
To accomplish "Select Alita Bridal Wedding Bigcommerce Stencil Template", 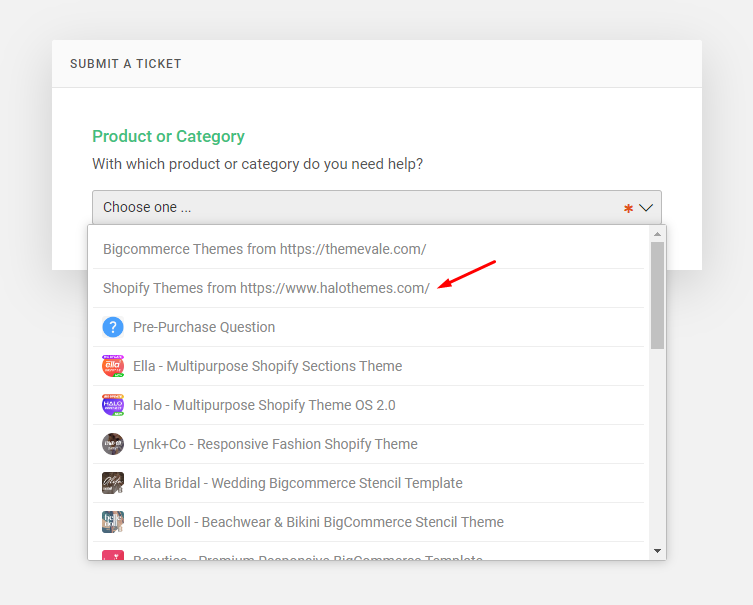I will pos(368,483).
